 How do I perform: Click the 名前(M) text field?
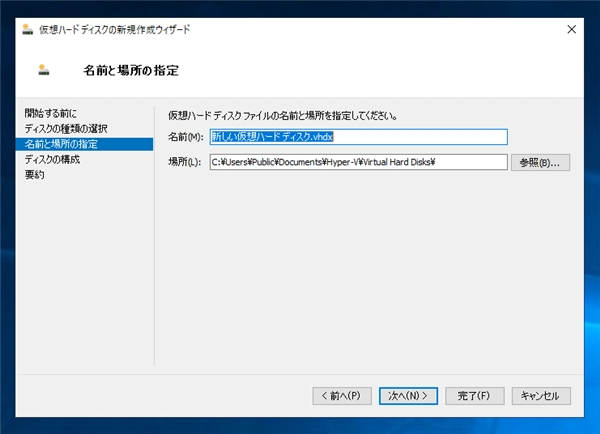359,137
